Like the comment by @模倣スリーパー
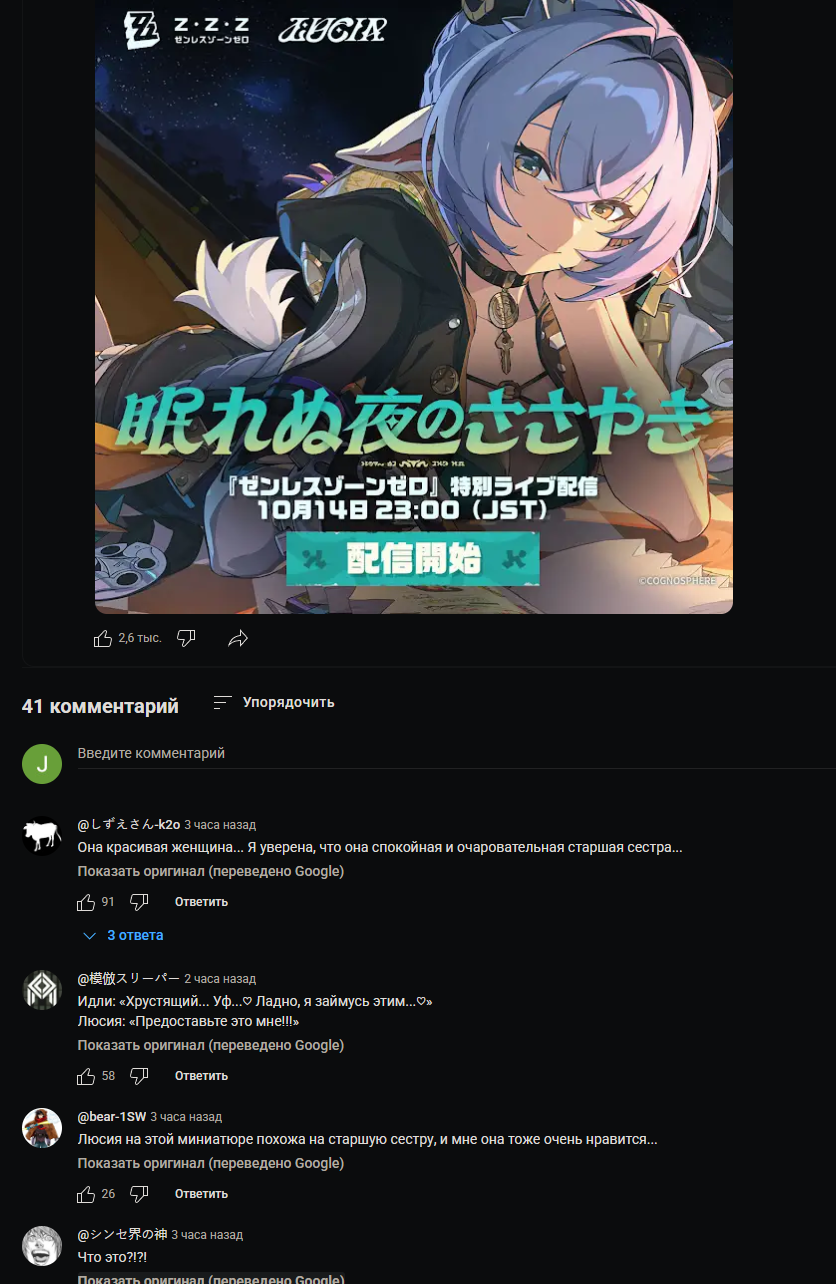836x1284 pixels. pyautogui.click(x=86, y=1076)
